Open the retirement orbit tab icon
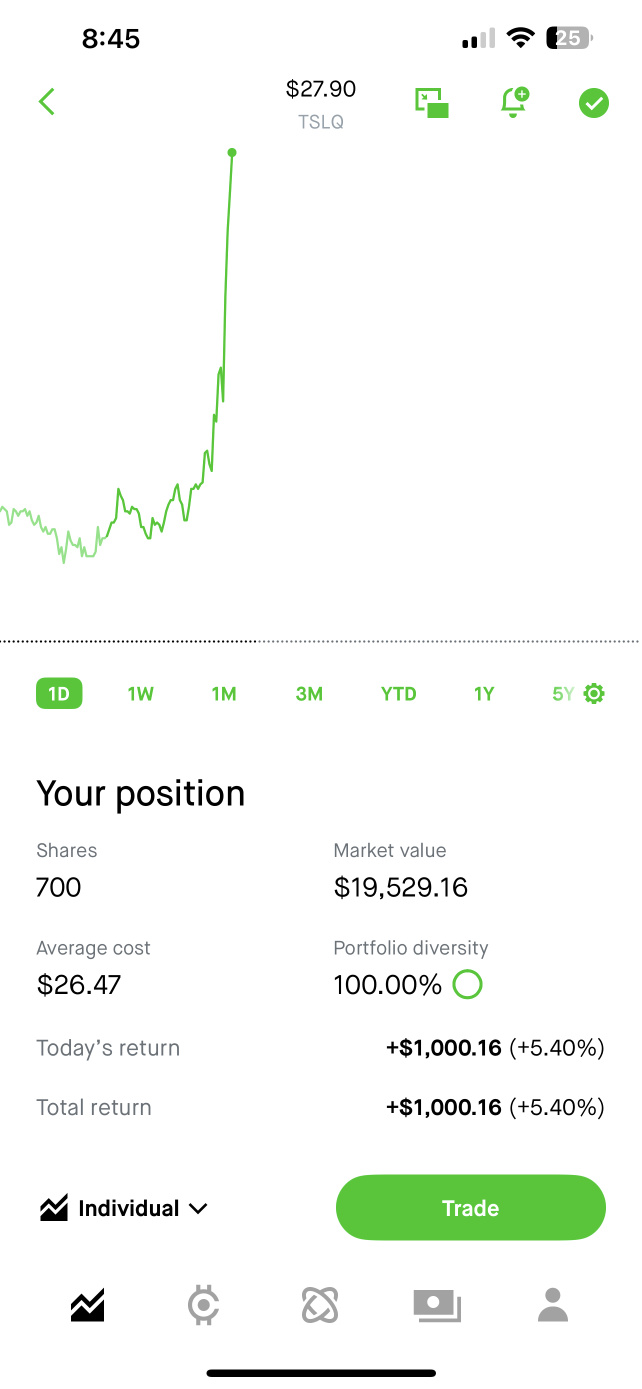 [x=321, y=1305]
